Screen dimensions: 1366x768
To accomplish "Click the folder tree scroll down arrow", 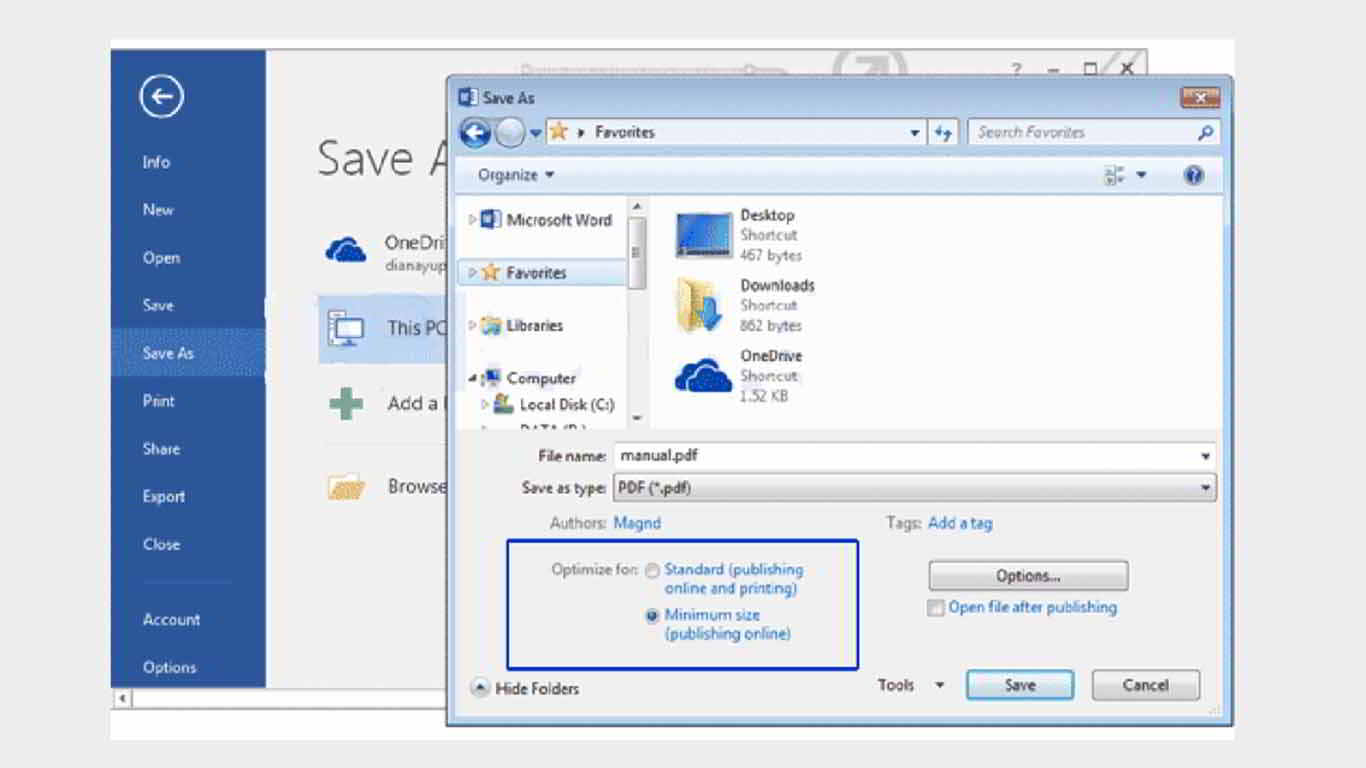I will click(637, 419).
